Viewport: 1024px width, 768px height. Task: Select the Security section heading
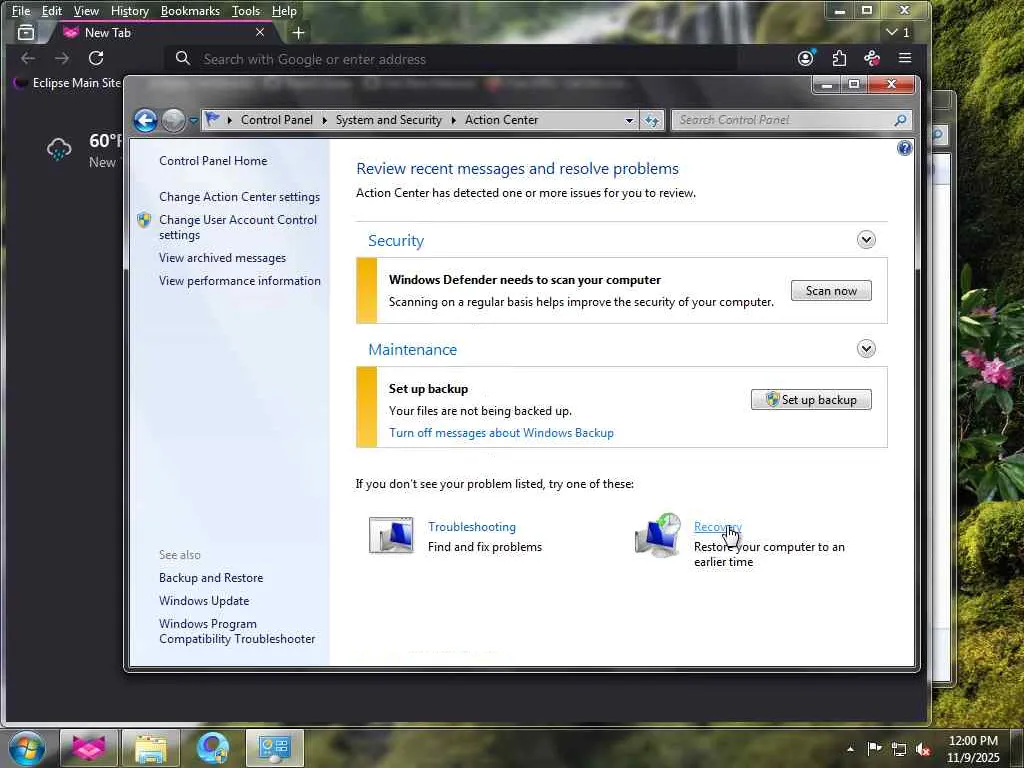click(x=396, y=240)
